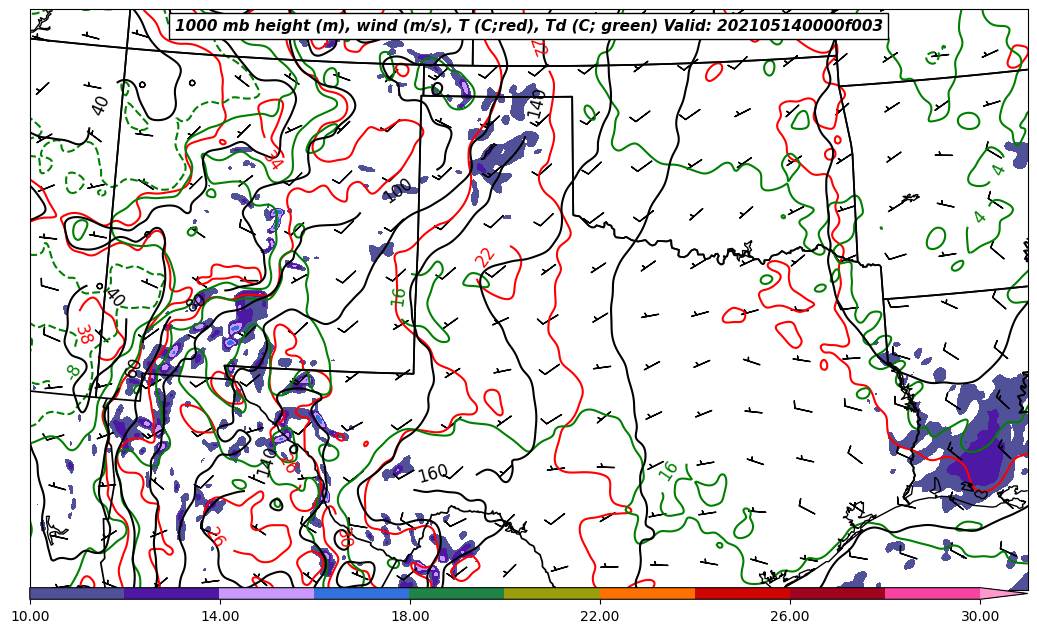Select the green 18–20 colorbar segment
This screenshot has width=1037, height=633.
click(456, 593)
